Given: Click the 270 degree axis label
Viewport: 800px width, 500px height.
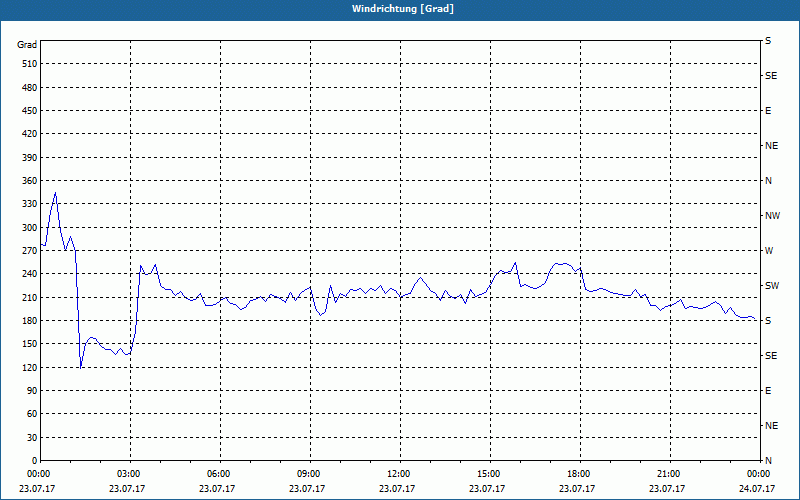Looking at the screenshot, I should pos(30,251).
